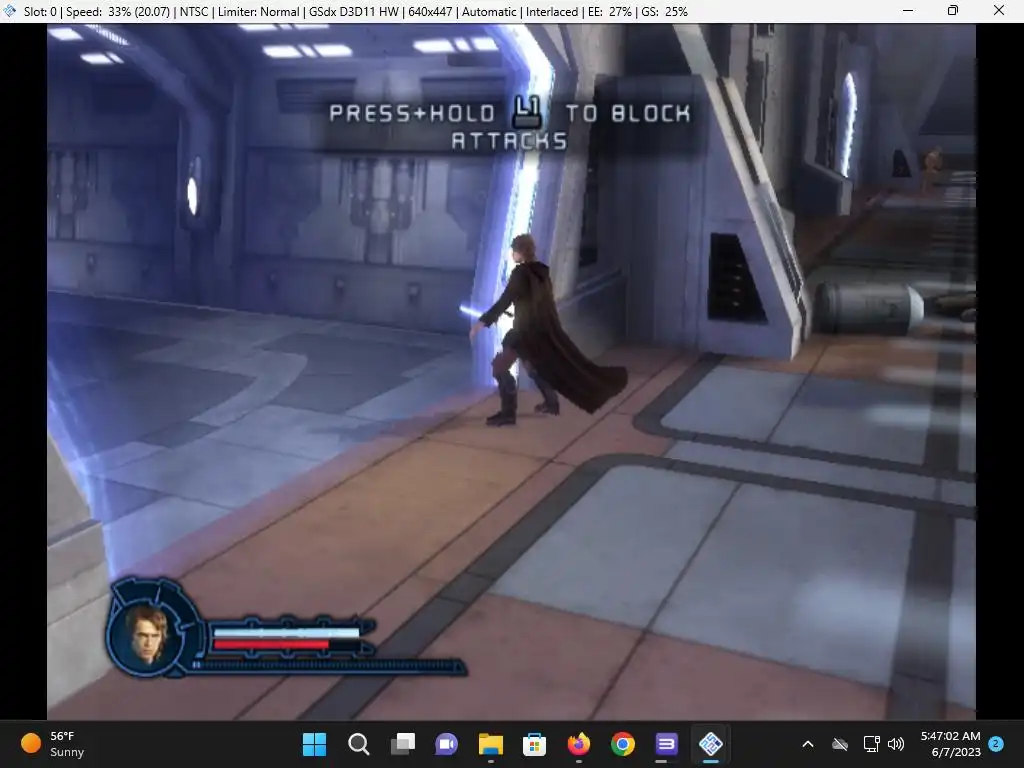The height and width of the screenshot is (768, 1024).
Task: Open the purple notes app on the taskbar
Action: click(666, 744)
